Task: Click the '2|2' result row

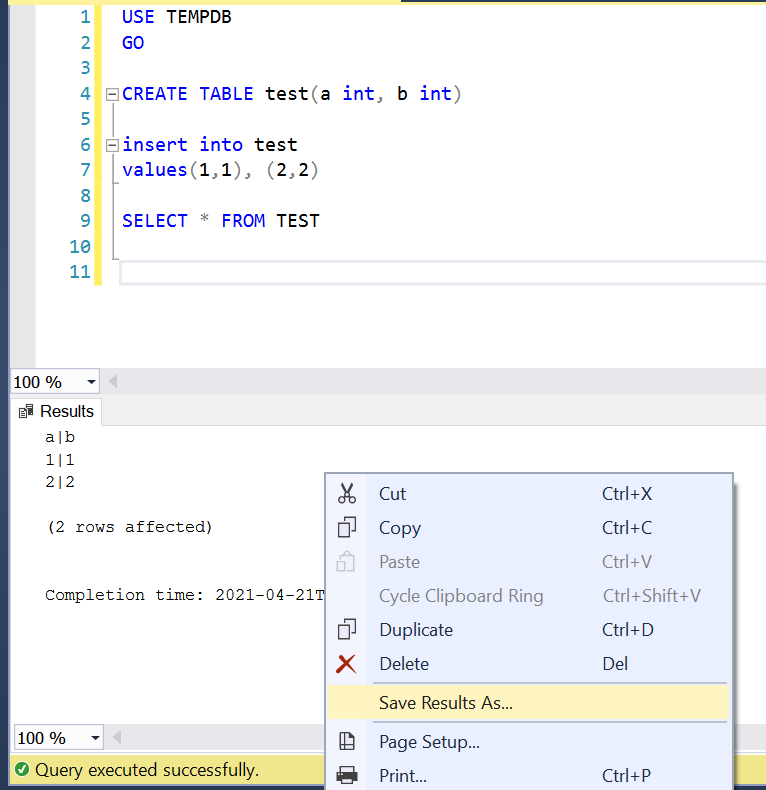Action: [60, 482]
